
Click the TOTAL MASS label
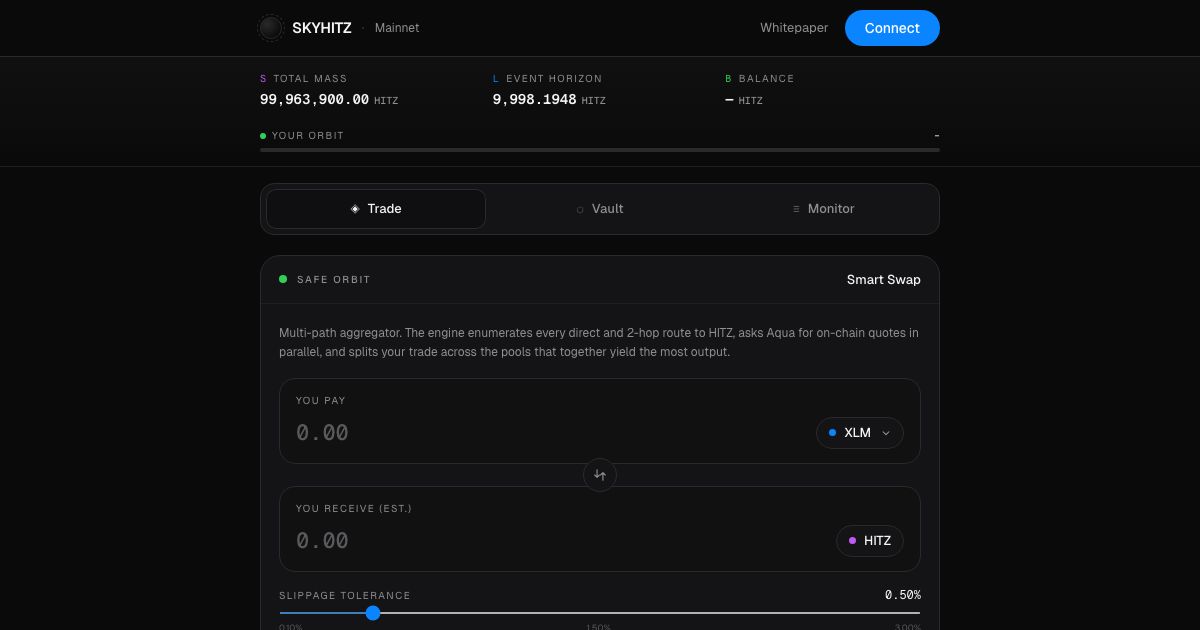point(310,78)
